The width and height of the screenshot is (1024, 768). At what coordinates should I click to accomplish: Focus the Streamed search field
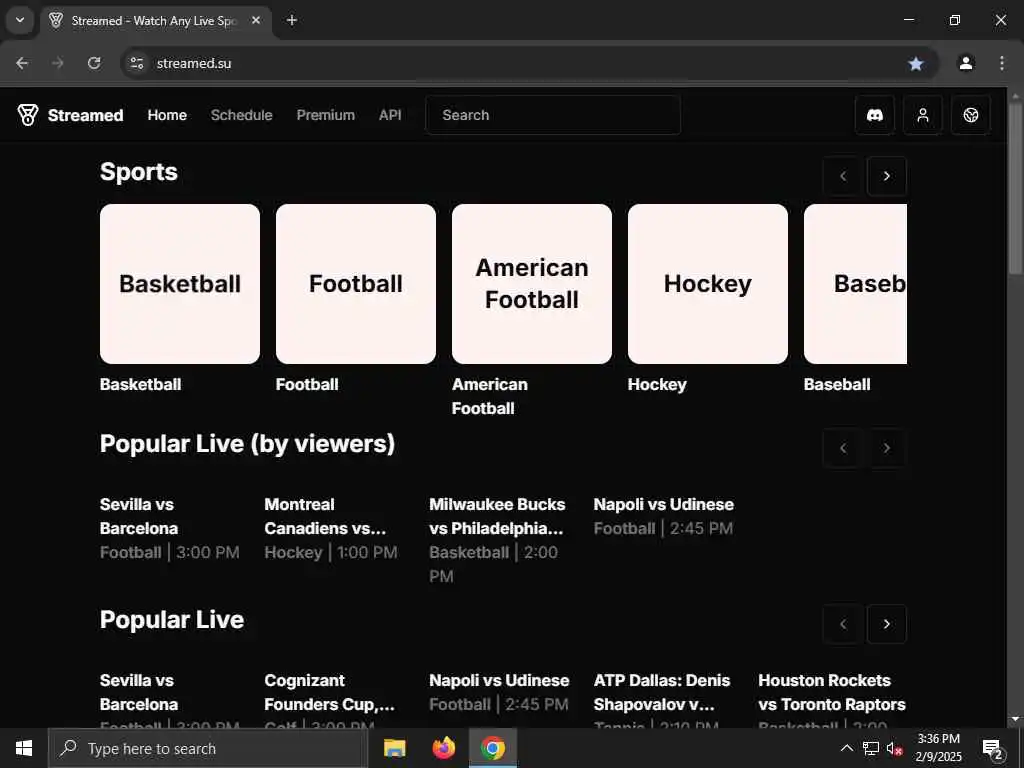[x=552, y=115]
